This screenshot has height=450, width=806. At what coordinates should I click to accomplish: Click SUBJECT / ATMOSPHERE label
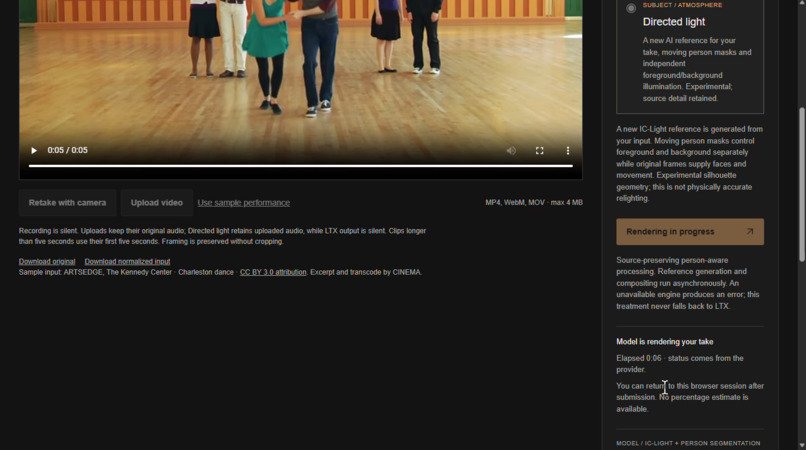tap(682, 5)
